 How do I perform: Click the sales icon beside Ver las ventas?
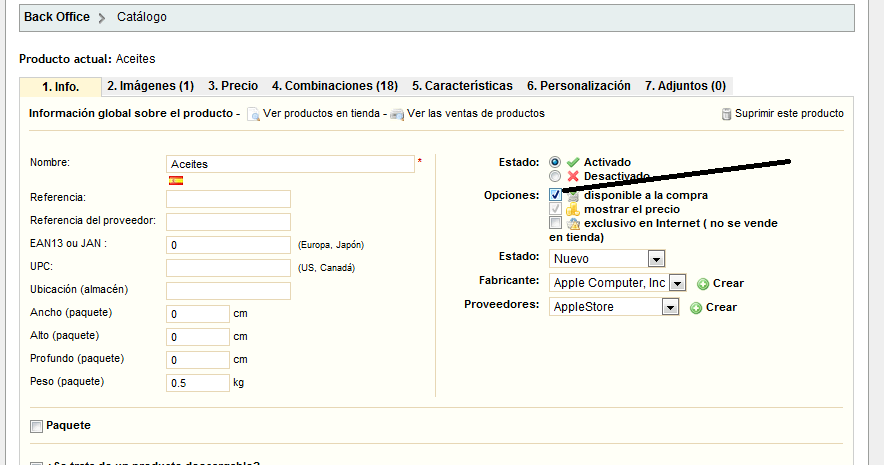pyautogui.click(x=397, y=114)
